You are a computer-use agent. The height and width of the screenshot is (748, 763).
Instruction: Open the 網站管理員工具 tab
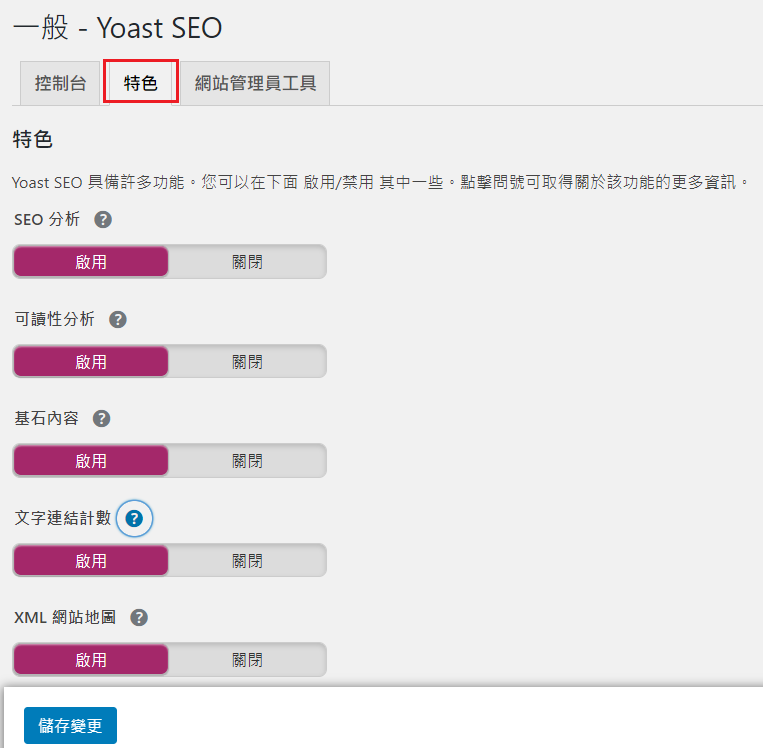click(x=255, y=83)
